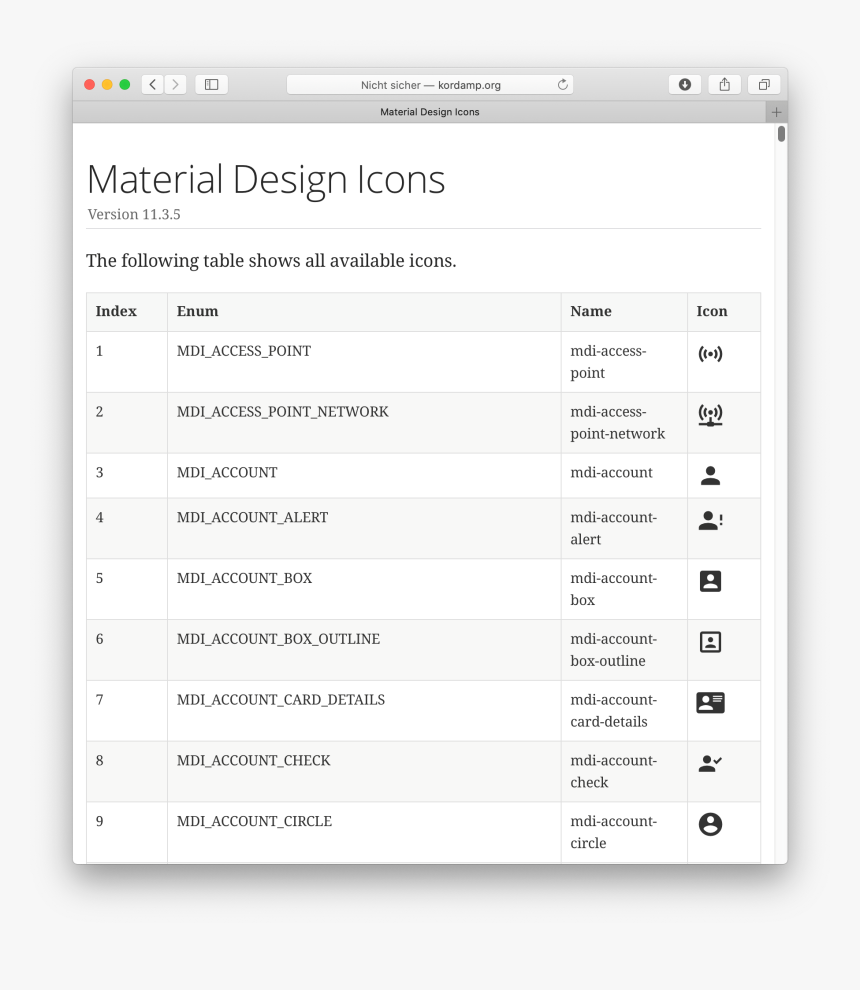Click the mdi-access-point-network name cell
The image size is (860, 990).
pos(624,423)
